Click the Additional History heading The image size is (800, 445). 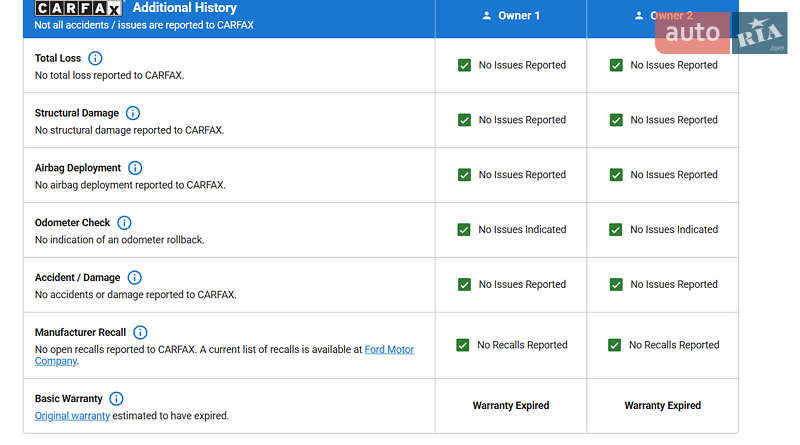[x=184, y=8]
